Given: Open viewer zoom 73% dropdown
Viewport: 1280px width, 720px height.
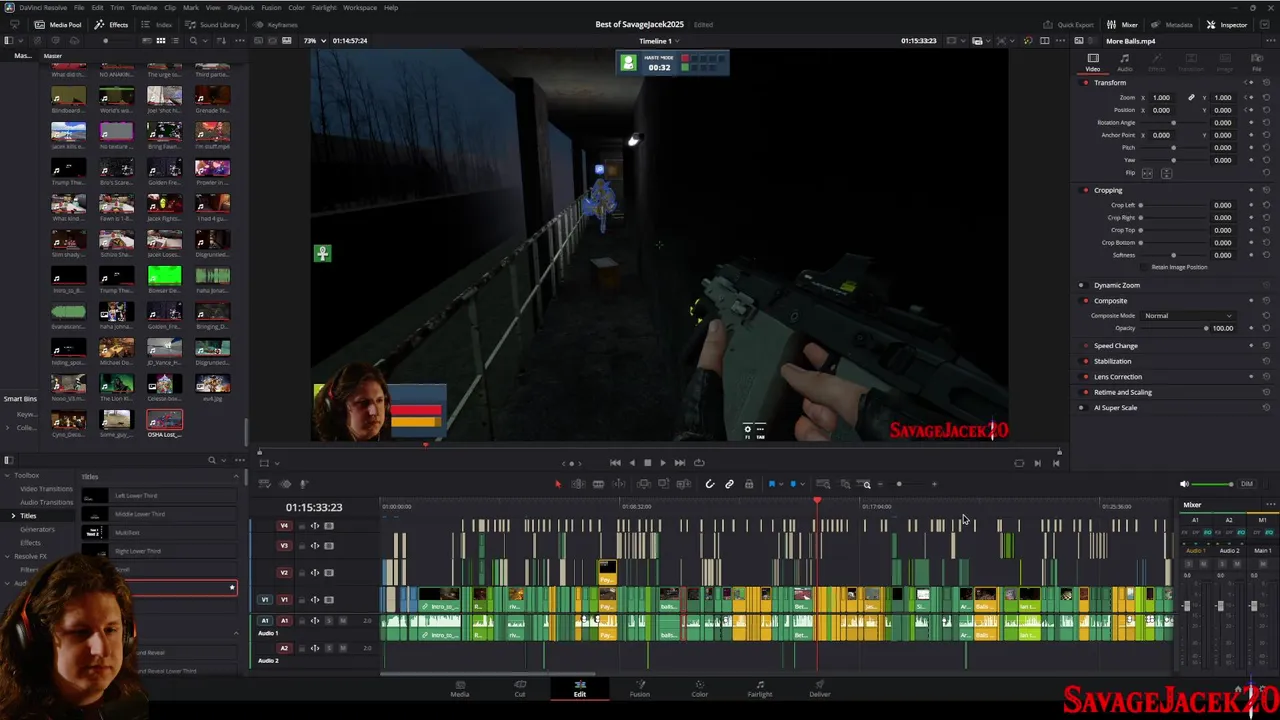Looking at the screenshot, I should 314,41.
